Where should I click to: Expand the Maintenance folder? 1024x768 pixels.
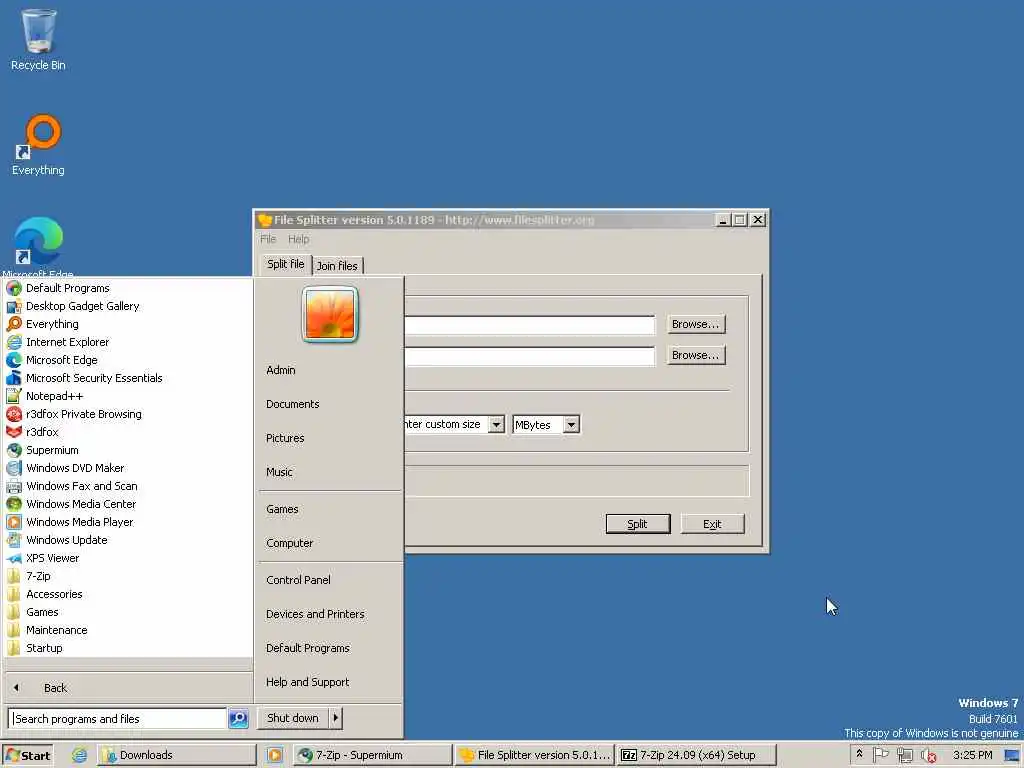56,630
